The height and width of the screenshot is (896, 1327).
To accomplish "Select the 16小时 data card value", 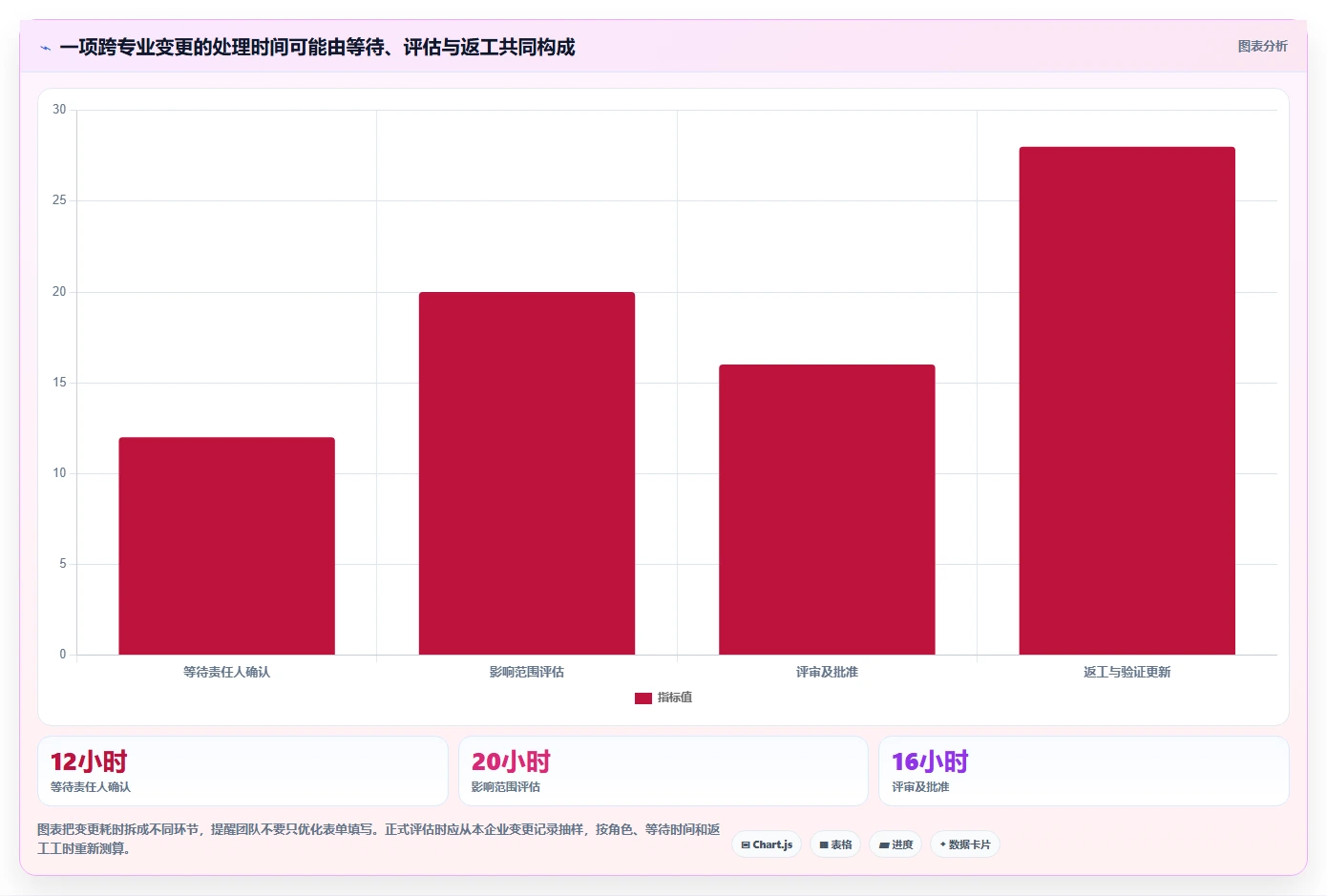I will coord(930,761).
